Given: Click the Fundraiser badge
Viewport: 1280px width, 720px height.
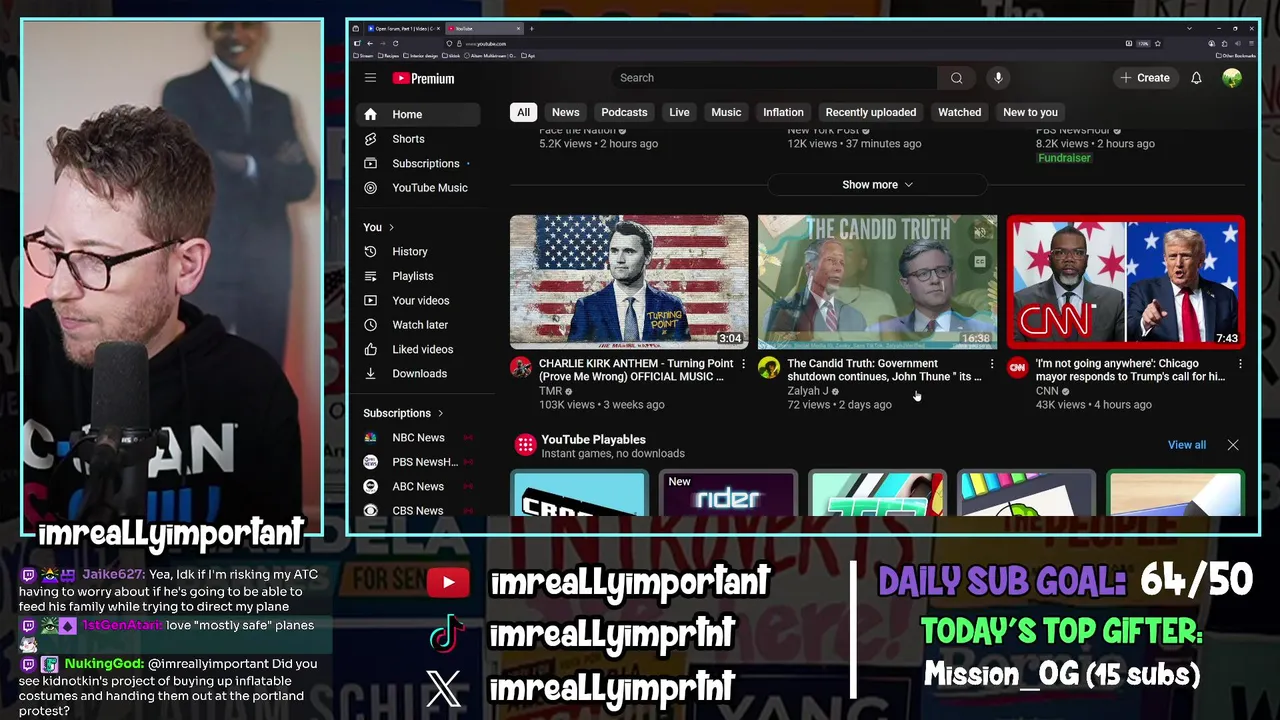Looking at the screenshot, I should tap(1064, 158).
